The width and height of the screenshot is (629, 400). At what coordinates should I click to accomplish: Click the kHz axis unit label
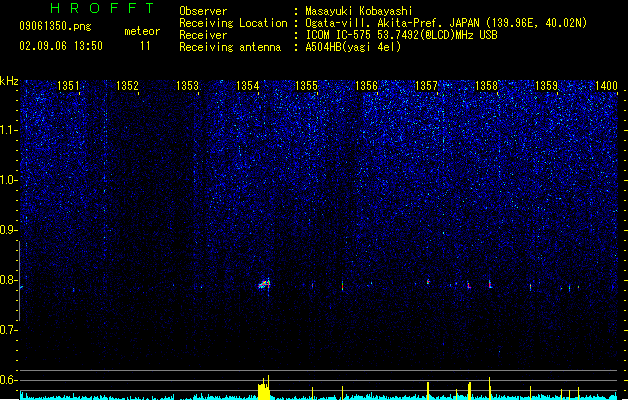tap(9, 81)
